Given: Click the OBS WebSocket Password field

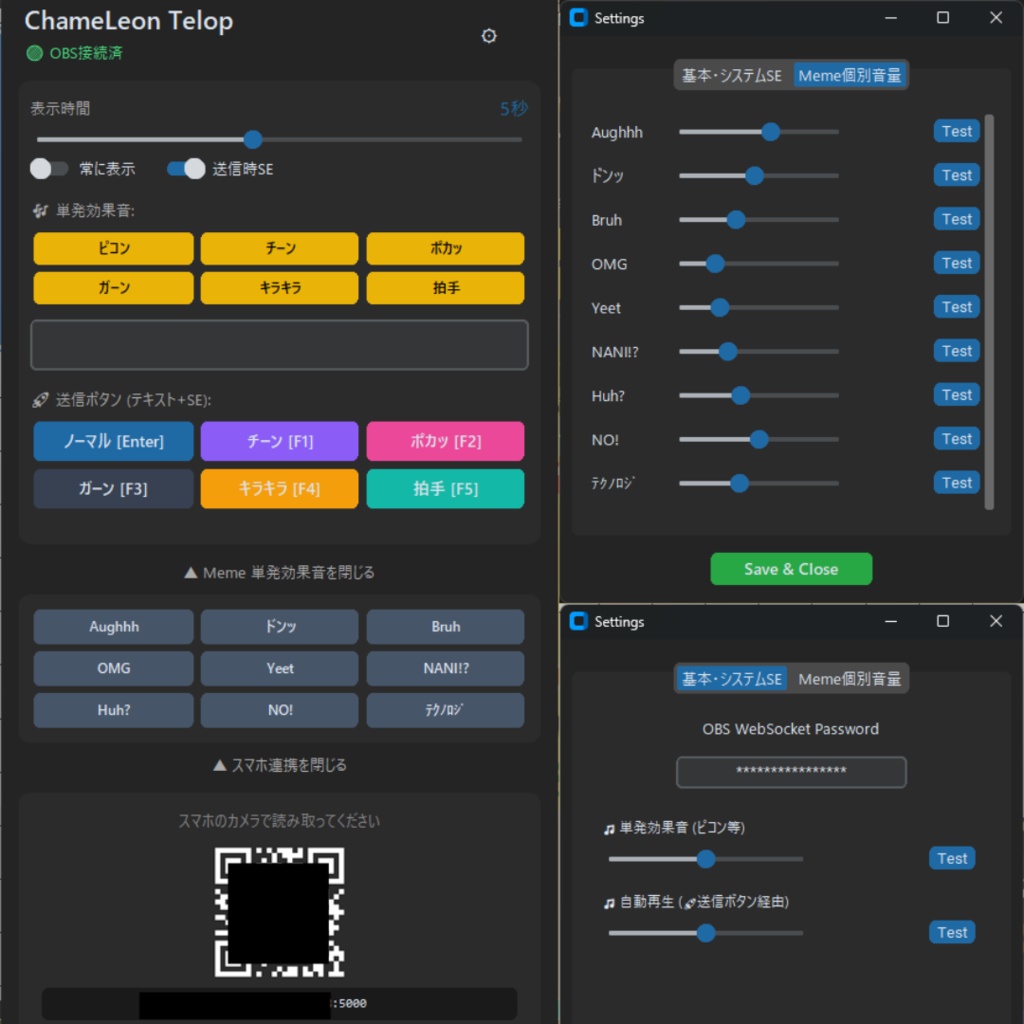Looking at the screenshot, I should [x=791, y=772].
